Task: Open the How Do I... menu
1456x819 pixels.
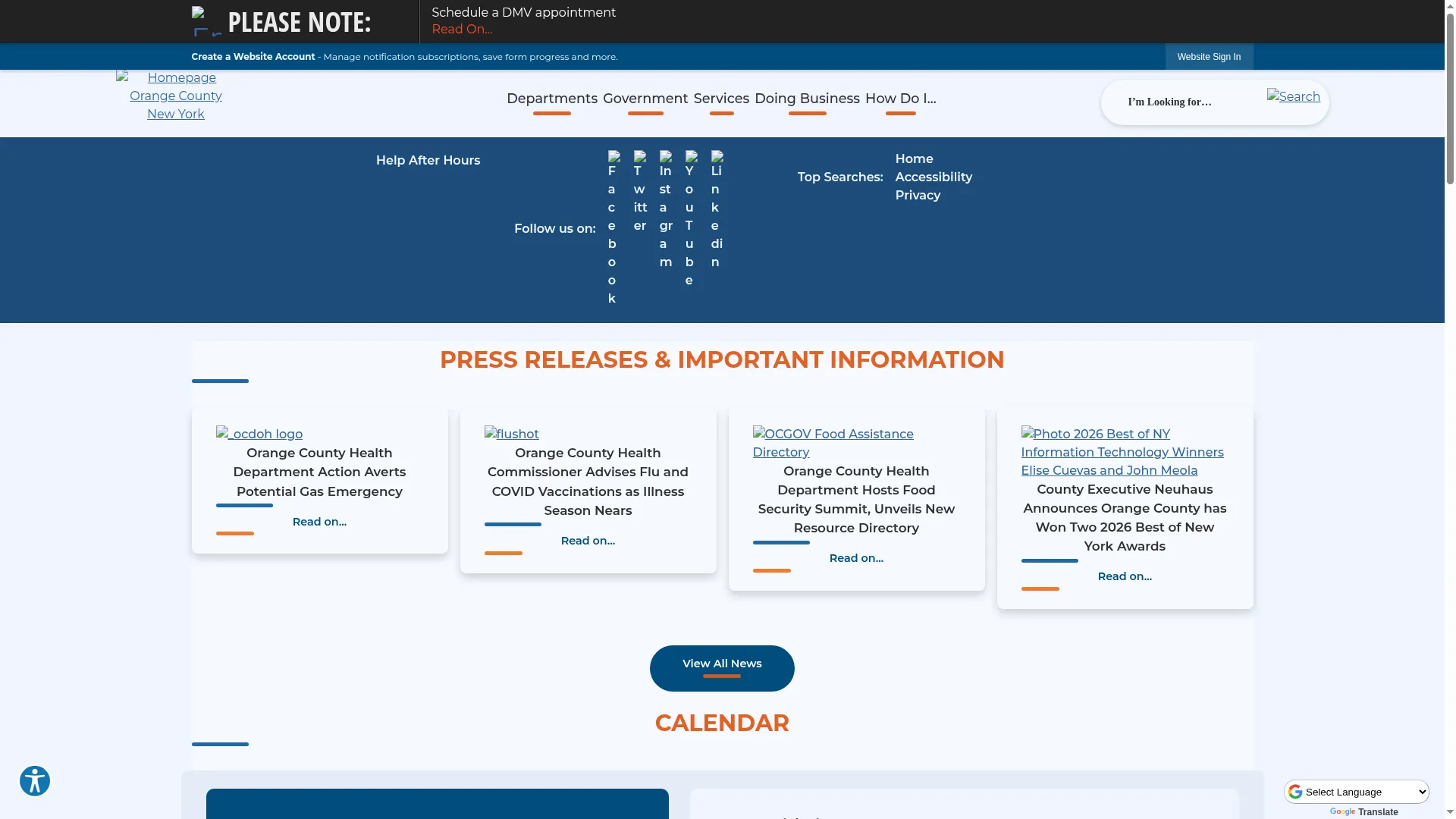Action: coord(900,99)
